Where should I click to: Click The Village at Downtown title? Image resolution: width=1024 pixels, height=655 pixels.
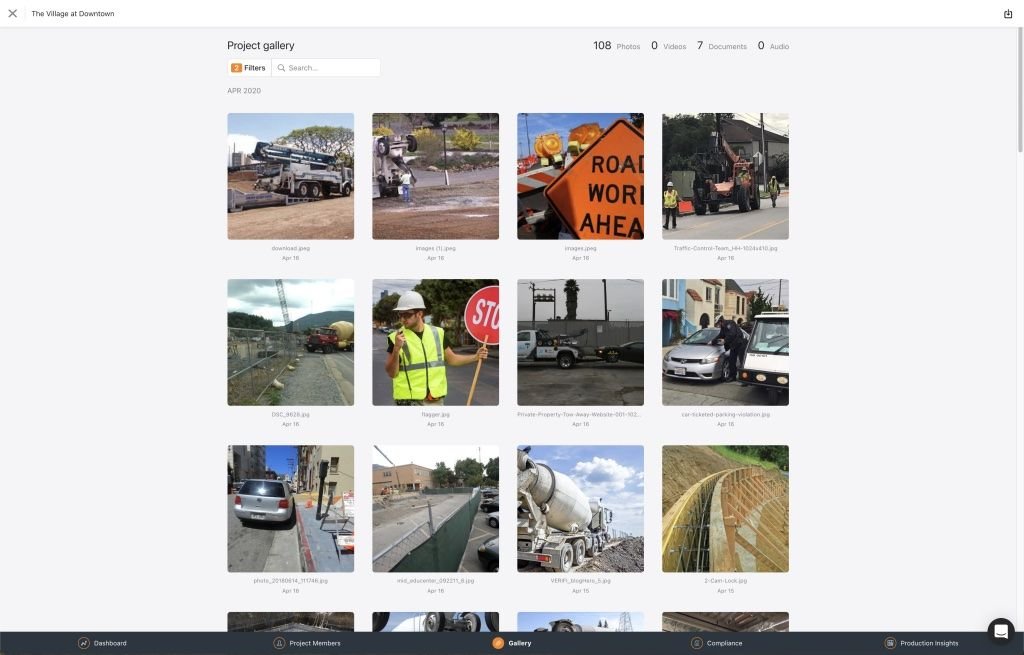click(x=72, y=14)
